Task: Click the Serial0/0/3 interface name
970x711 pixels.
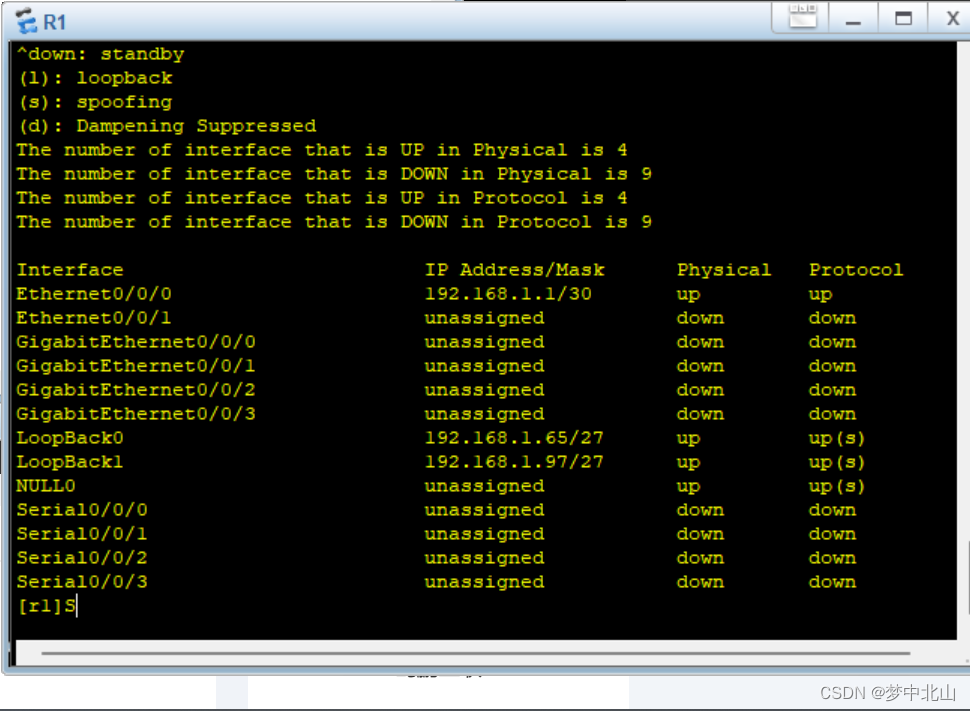Action: click(x=82, y=582)
